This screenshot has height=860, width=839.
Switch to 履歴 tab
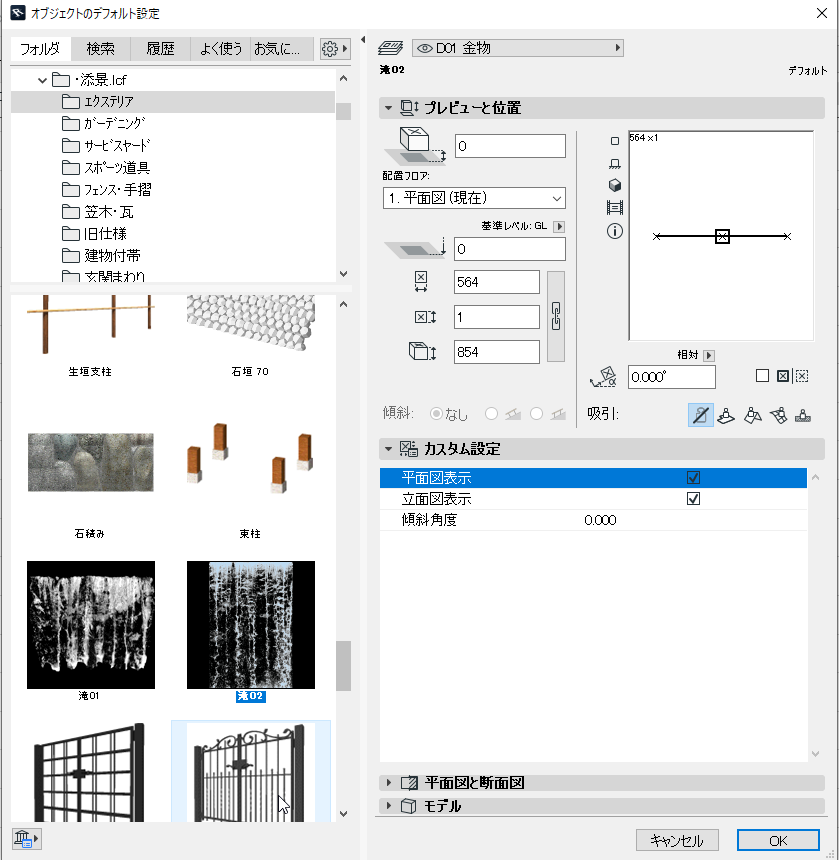coord(160,49)
